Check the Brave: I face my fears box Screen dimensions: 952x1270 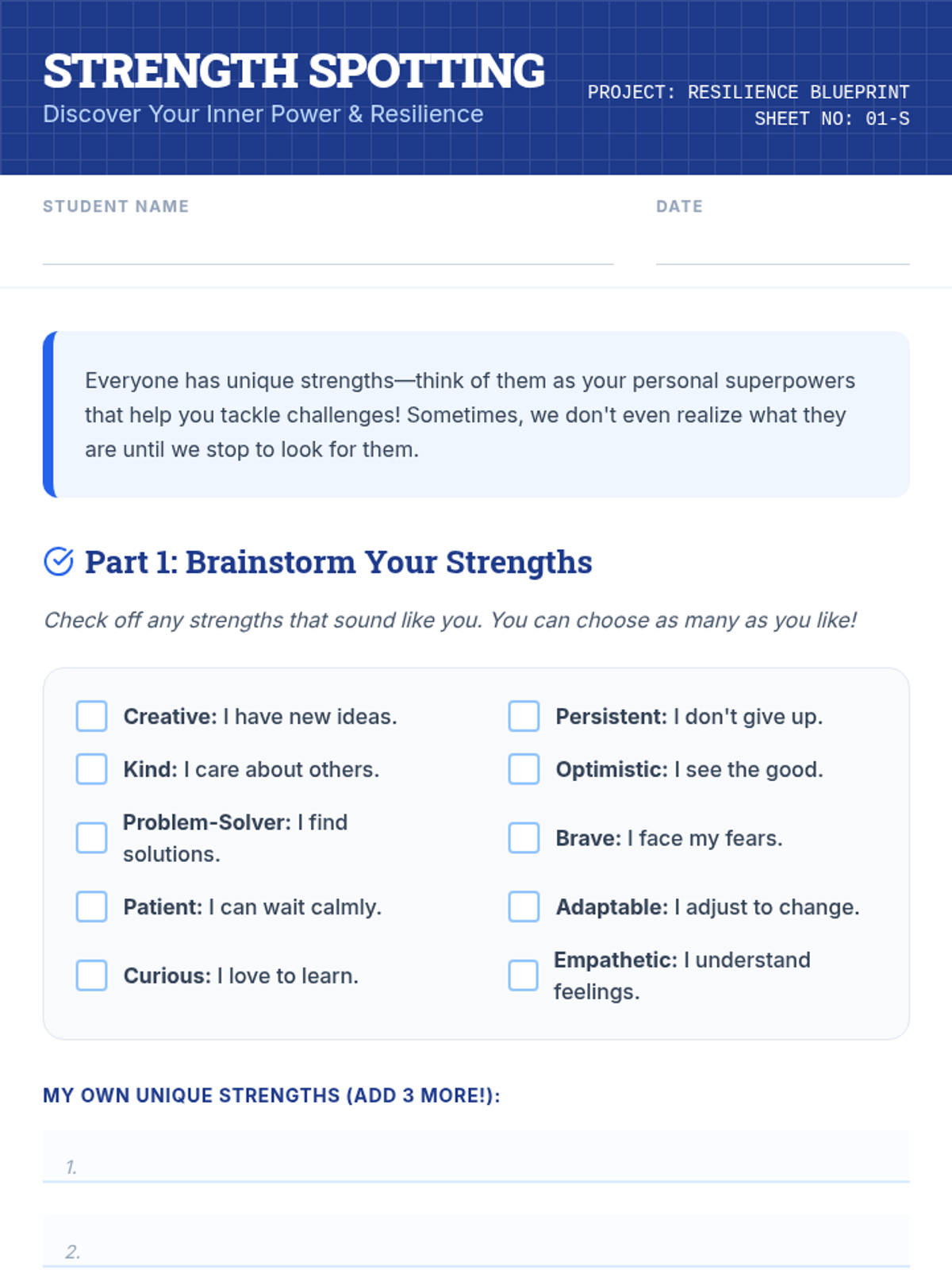[524, 837]
